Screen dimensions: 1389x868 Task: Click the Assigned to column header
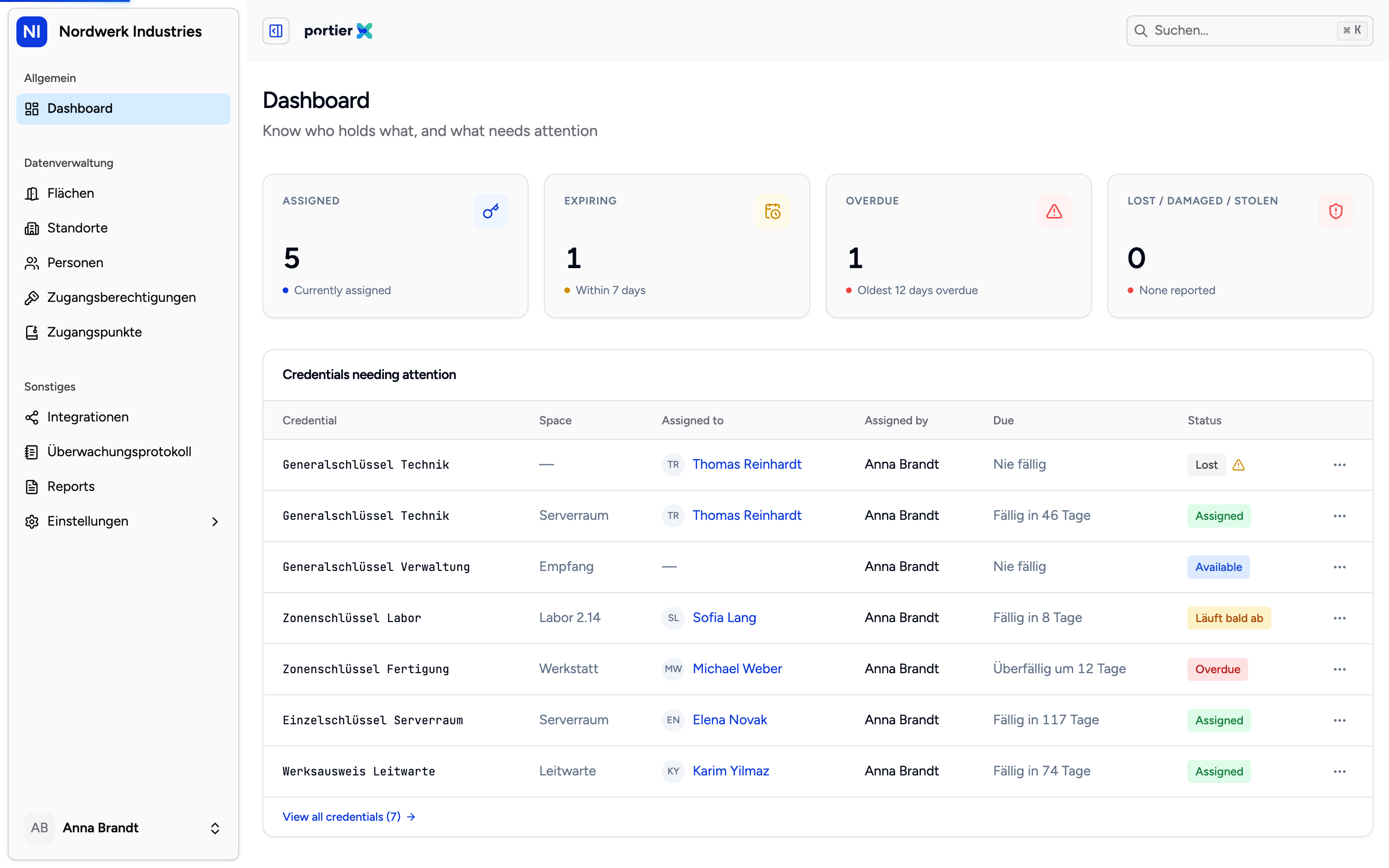point(692,420)
